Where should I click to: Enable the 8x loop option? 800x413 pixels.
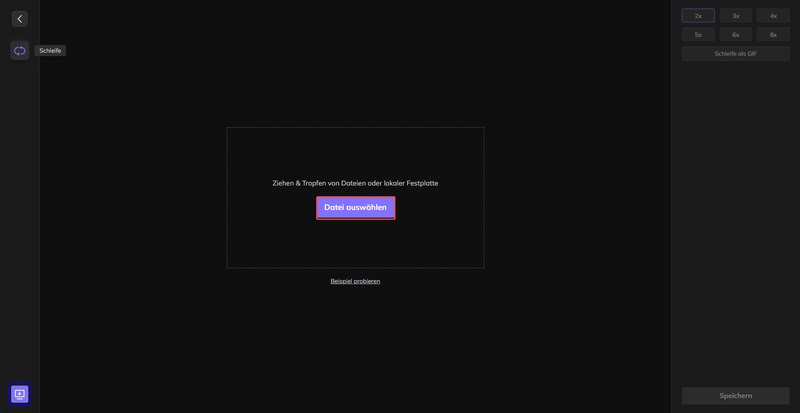click(773, 34)
